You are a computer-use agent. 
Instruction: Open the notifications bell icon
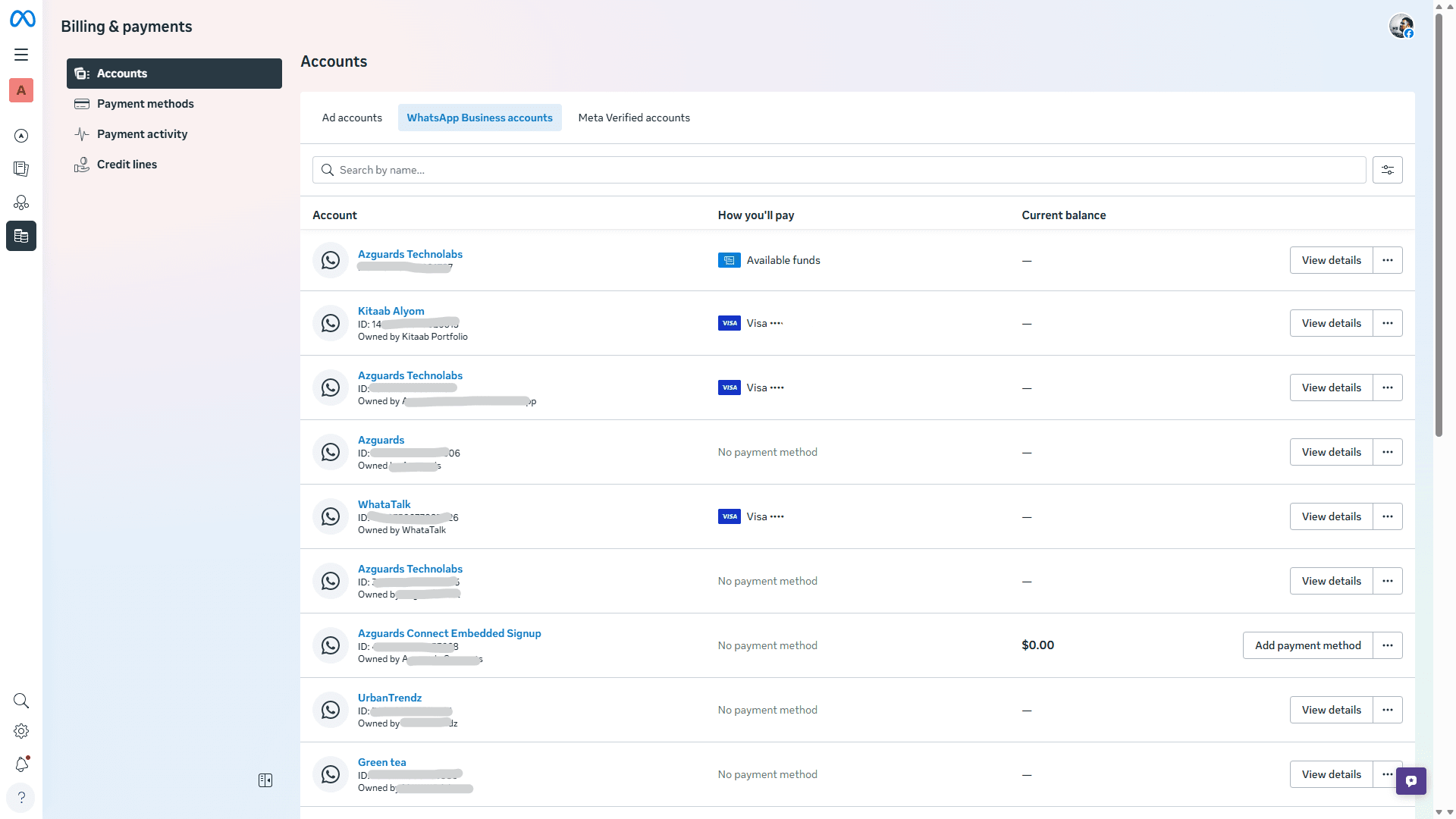pos(21,764)
